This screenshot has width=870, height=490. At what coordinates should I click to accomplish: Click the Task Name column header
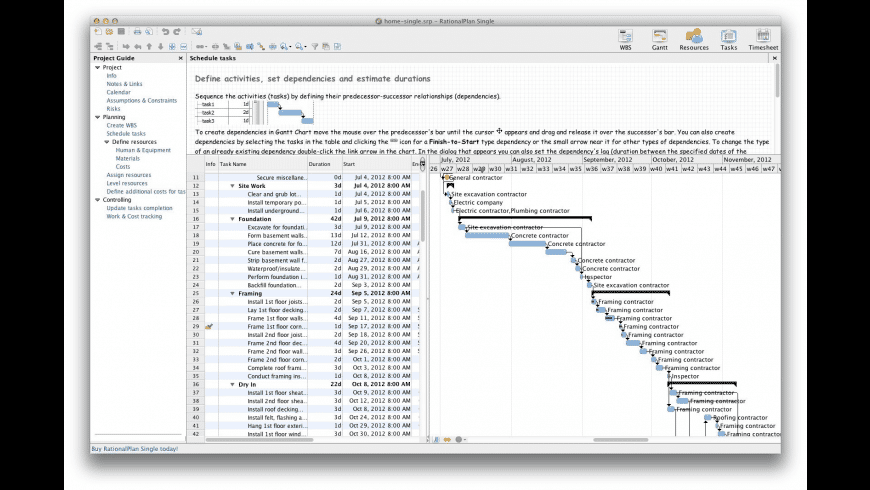263,164
